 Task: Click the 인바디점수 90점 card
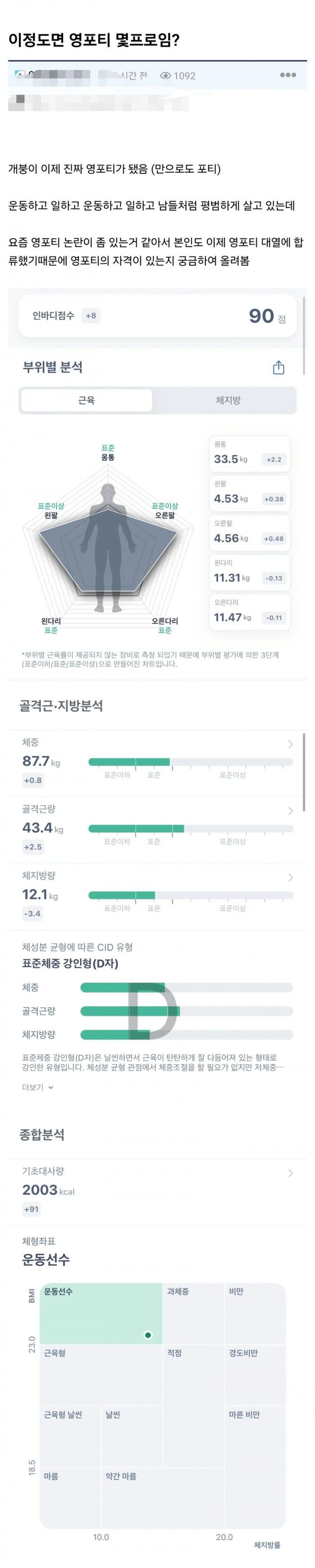click(x=157, y=316)
